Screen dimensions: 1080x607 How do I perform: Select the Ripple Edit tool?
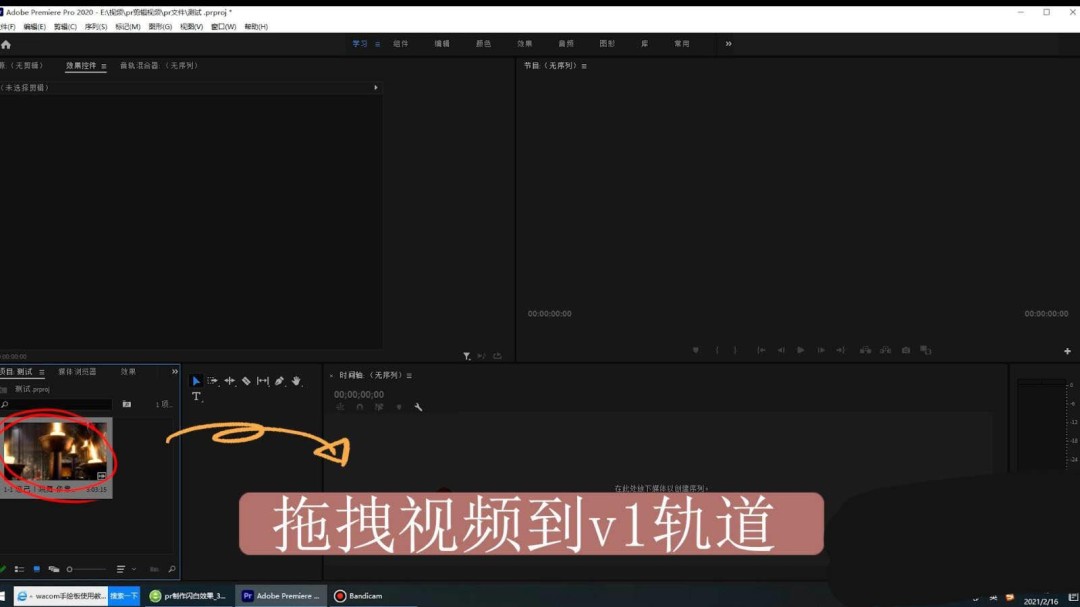(229, 381)
